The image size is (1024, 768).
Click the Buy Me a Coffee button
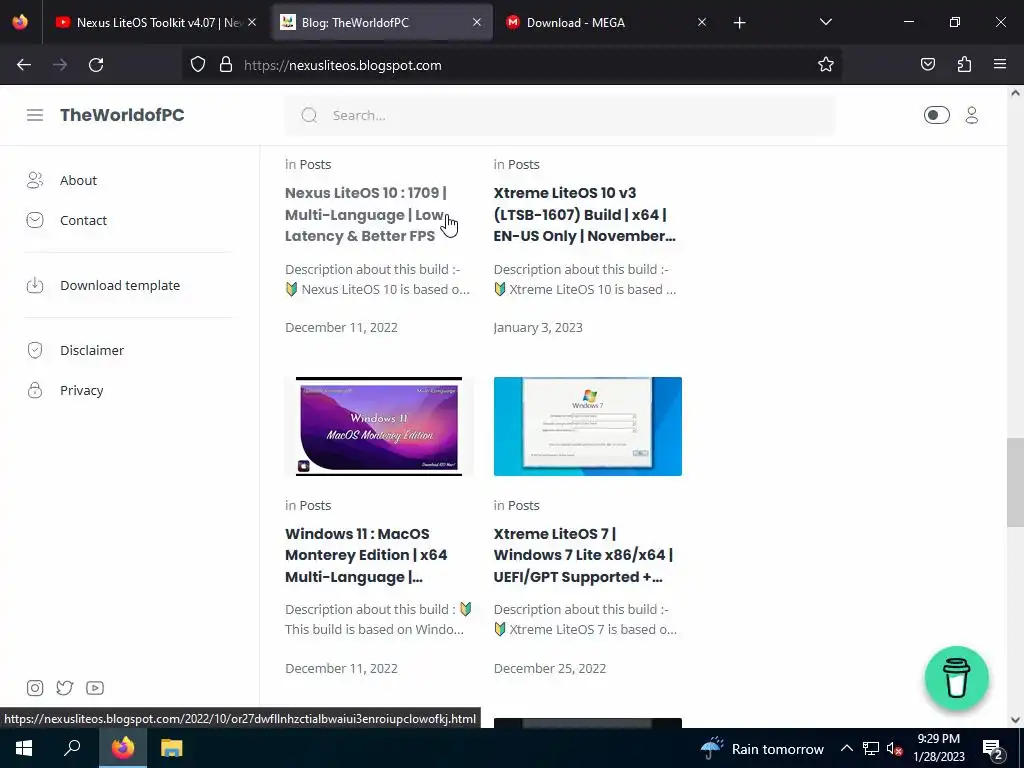coord(957,678)
